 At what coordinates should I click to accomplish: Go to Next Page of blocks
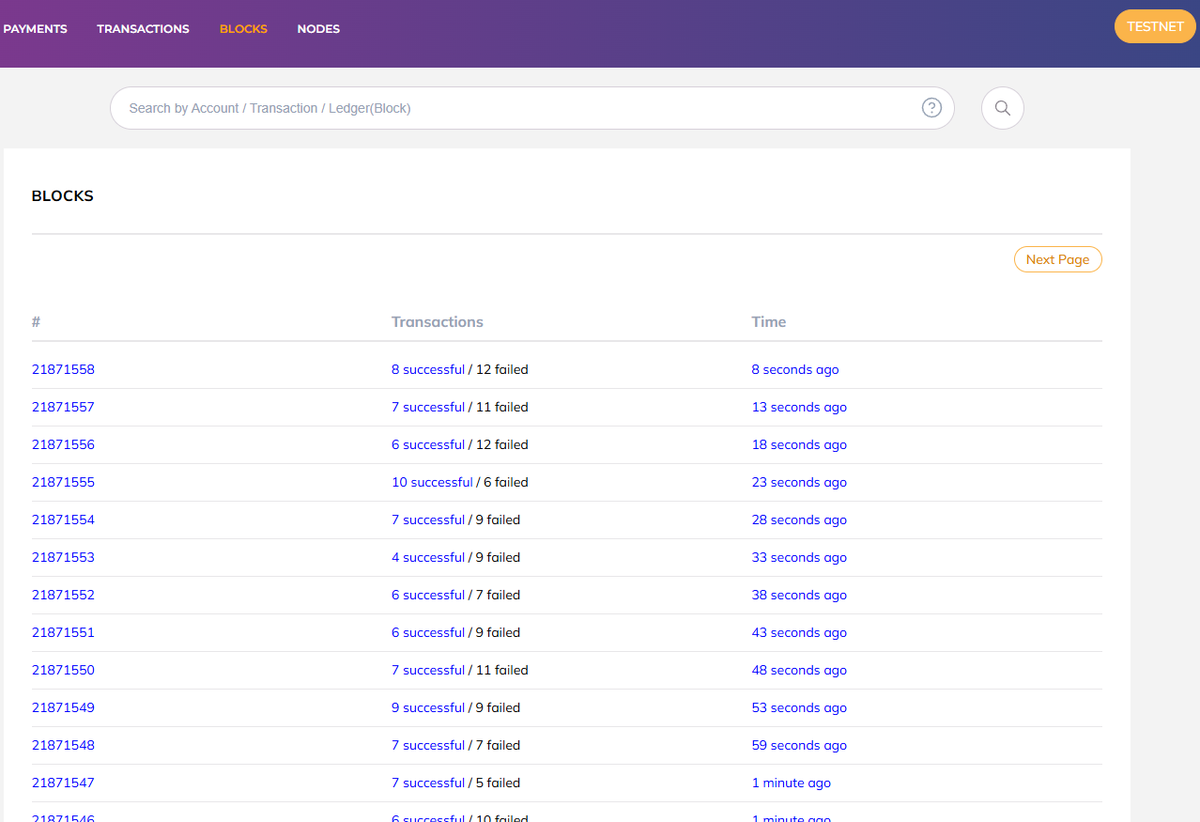click(x=1057, y=260)
